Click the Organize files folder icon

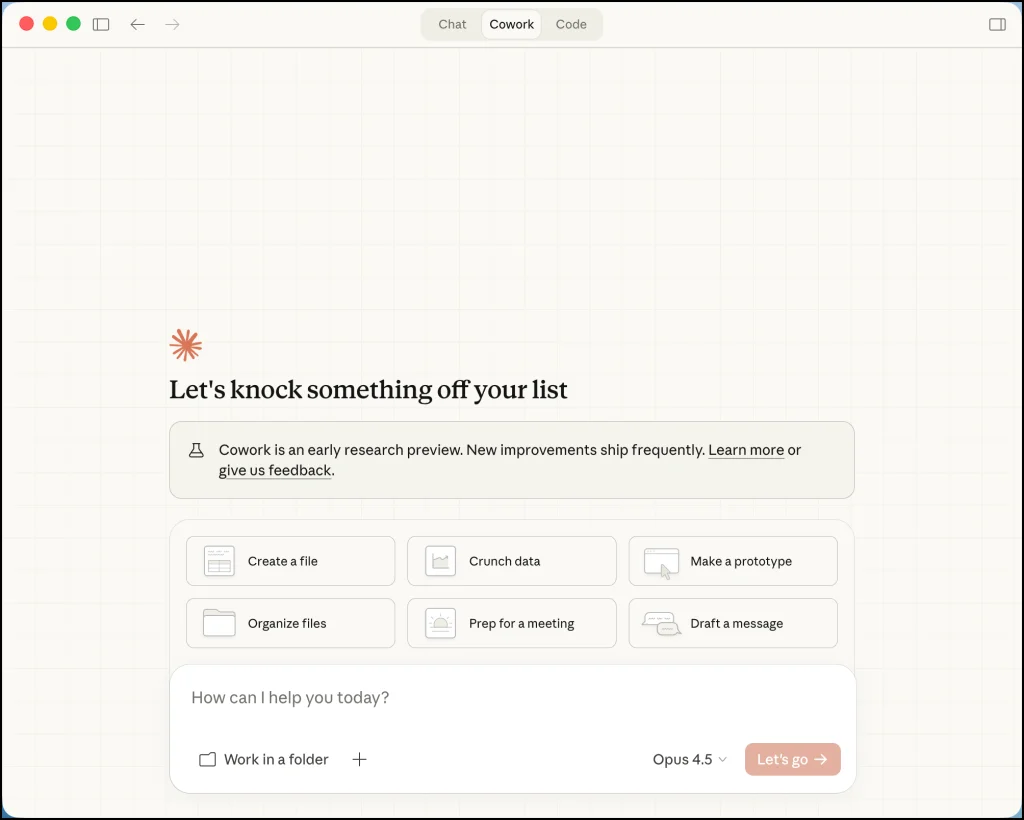tap(219, 623)
